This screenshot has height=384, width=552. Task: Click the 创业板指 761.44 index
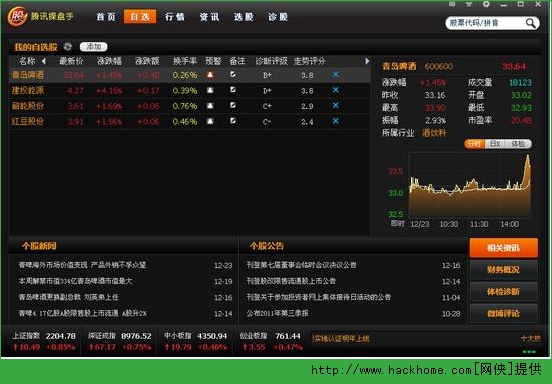pos(271,341)
